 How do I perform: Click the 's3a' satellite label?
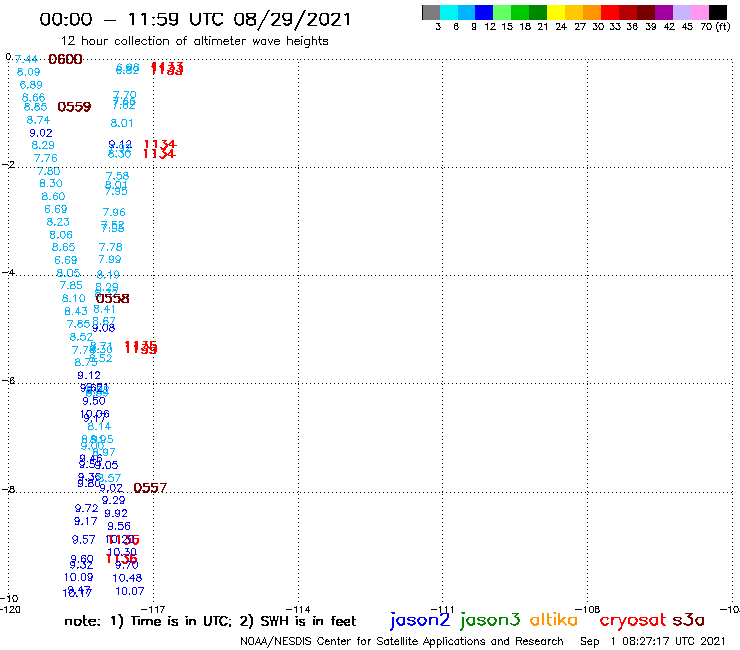[689, 620]
